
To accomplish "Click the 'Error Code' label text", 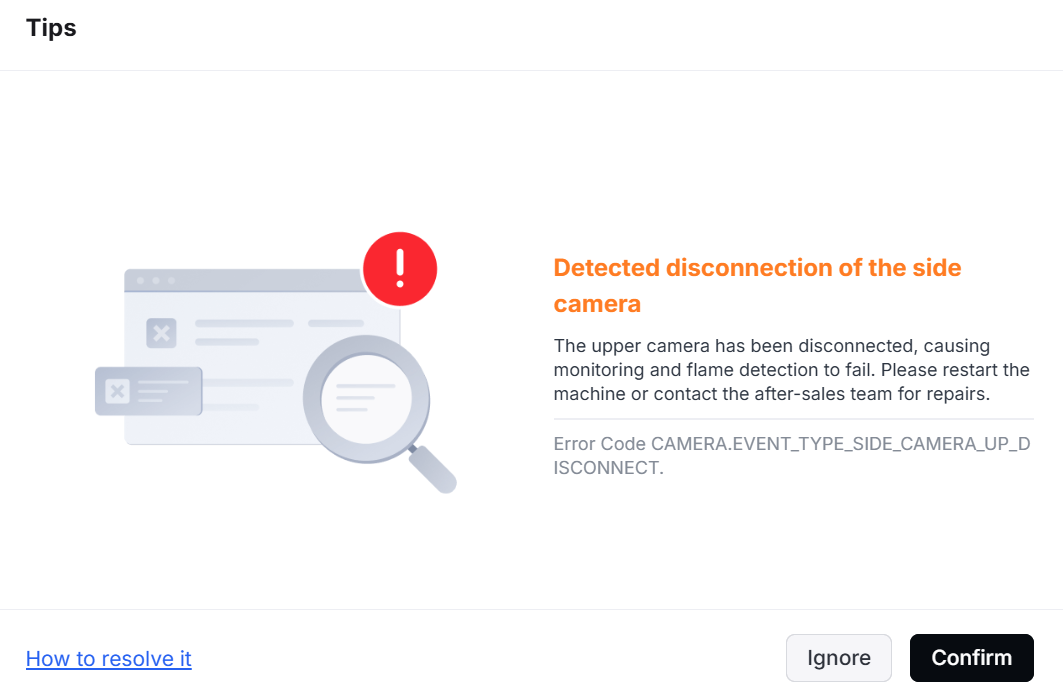I will 599,444.
